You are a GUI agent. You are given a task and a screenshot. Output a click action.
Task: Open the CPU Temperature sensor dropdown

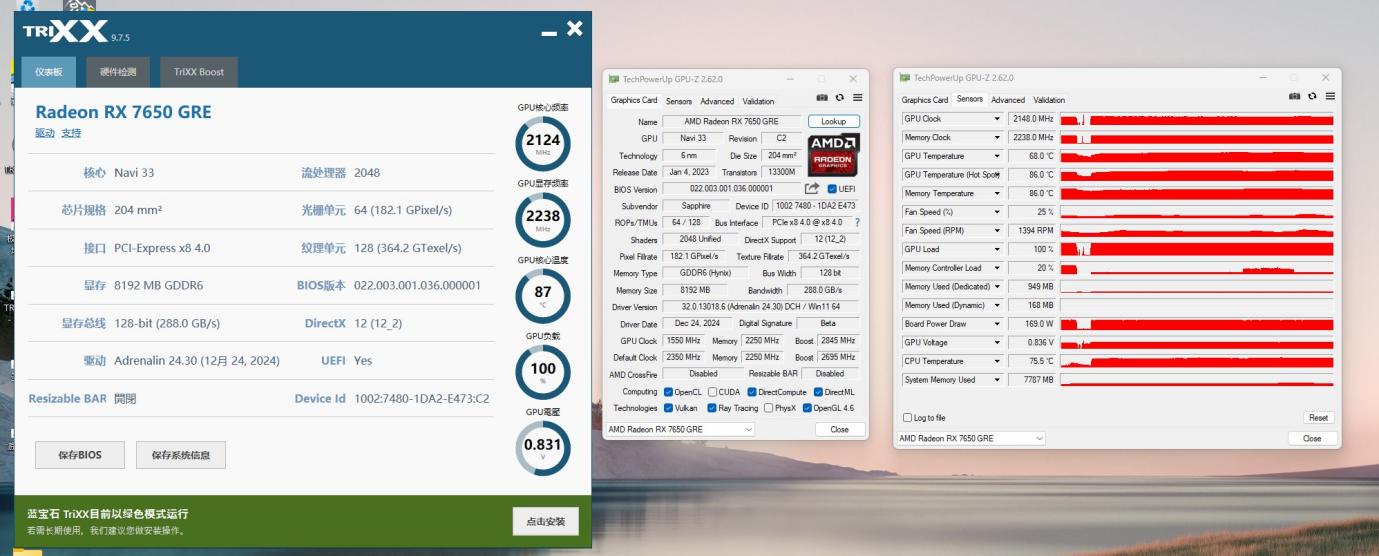(x=997, y=361)
